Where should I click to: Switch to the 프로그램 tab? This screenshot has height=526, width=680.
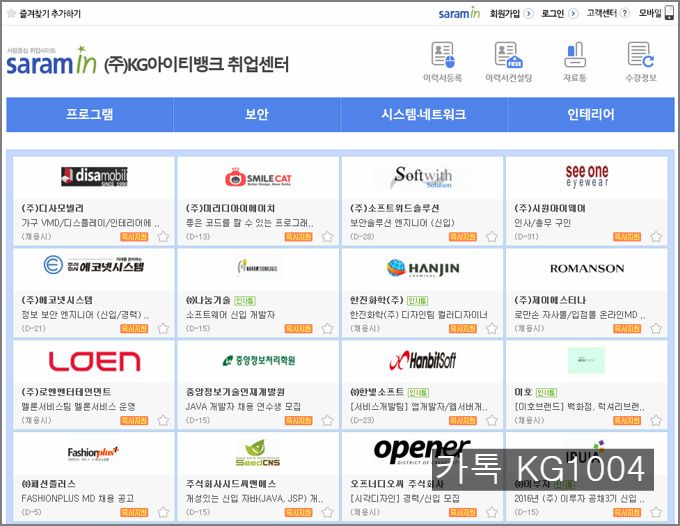[90, 114]
